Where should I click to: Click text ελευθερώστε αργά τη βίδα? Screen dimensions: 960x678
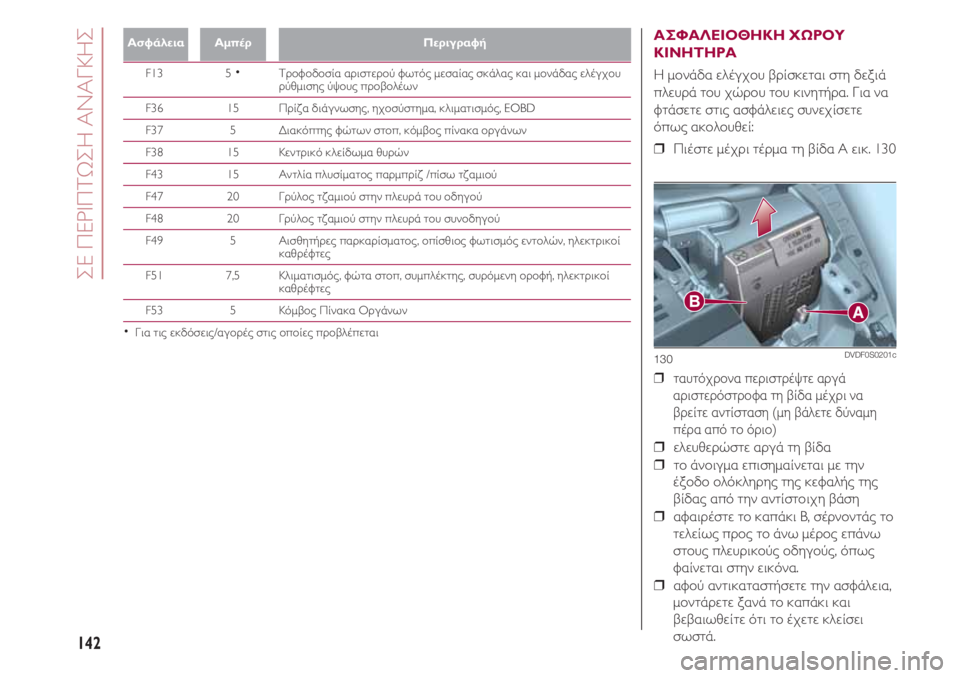click(752, 447)
